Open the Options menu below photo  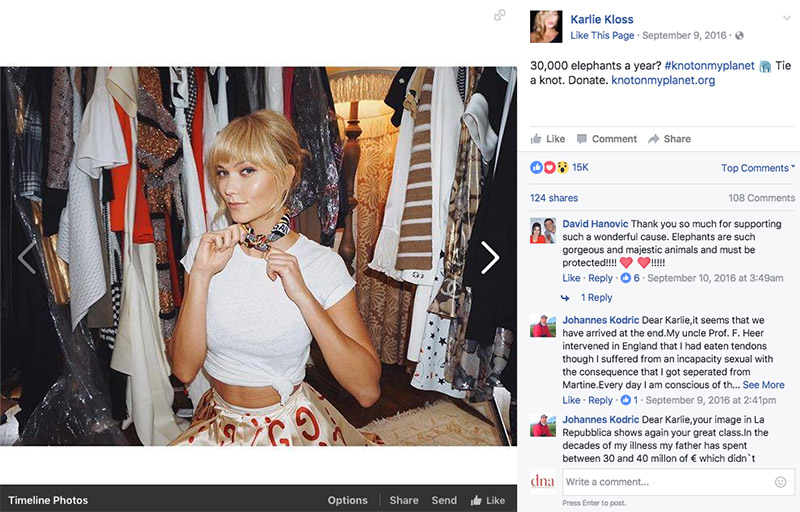pos(348,500)
